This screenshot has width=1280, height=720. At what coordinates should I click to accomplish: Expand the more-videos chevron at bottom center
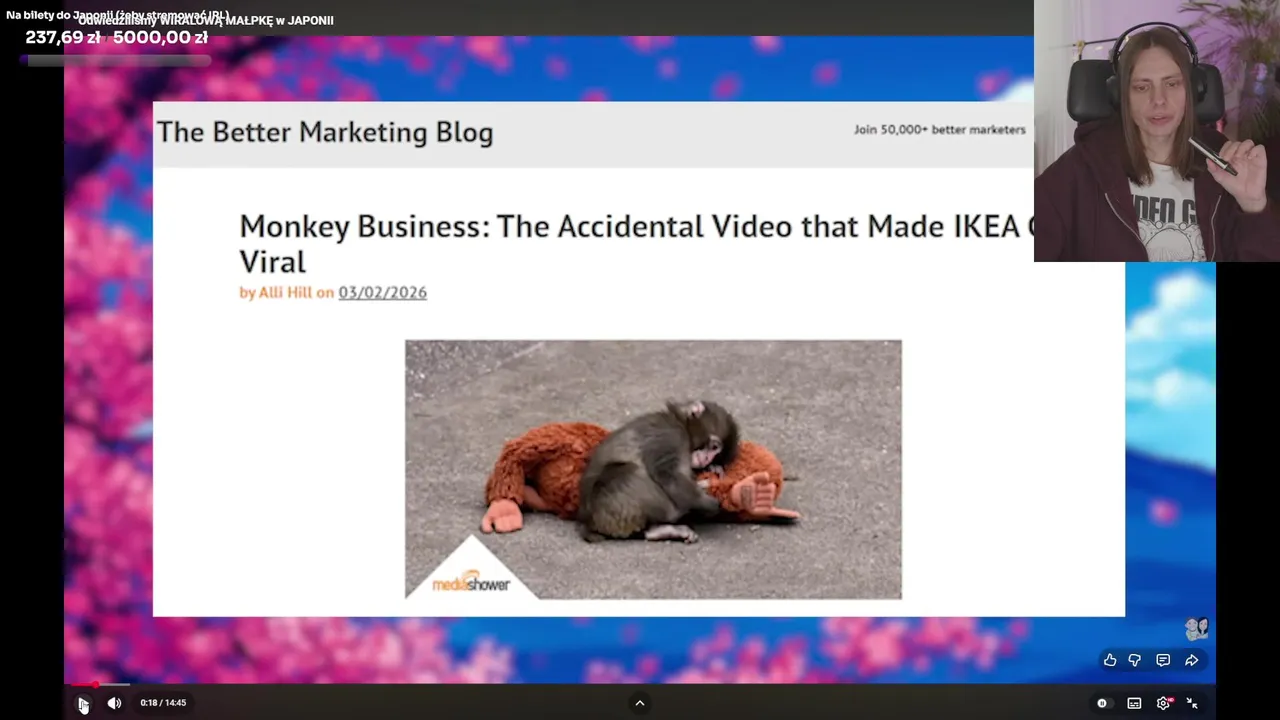pos(640,703)
